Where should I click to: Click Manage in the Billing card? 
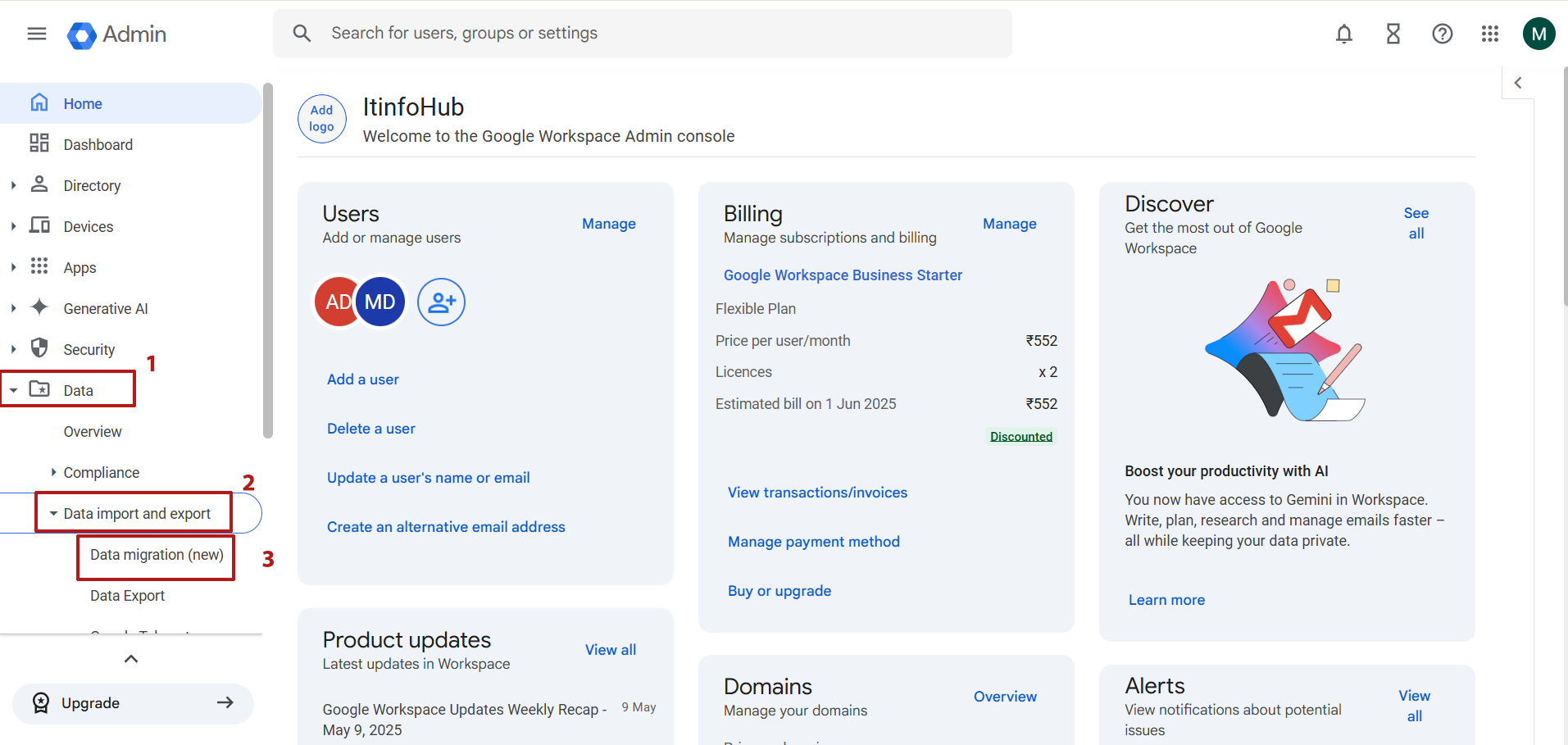tap(1010, 224)
